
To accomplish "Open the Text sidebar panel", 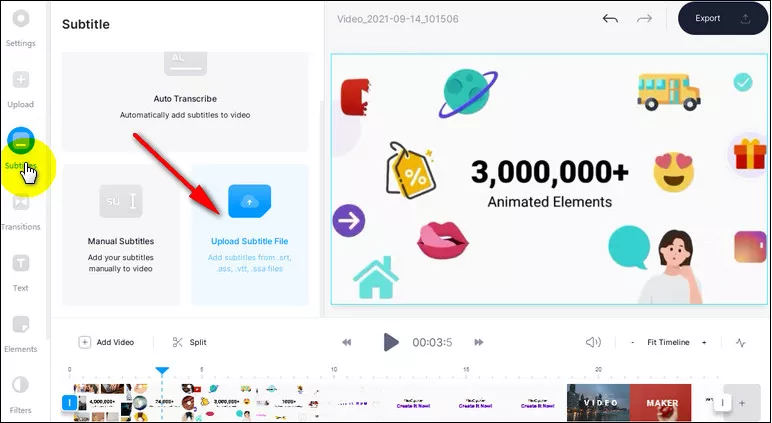I will pyautogui.click(x=21, y=274).
